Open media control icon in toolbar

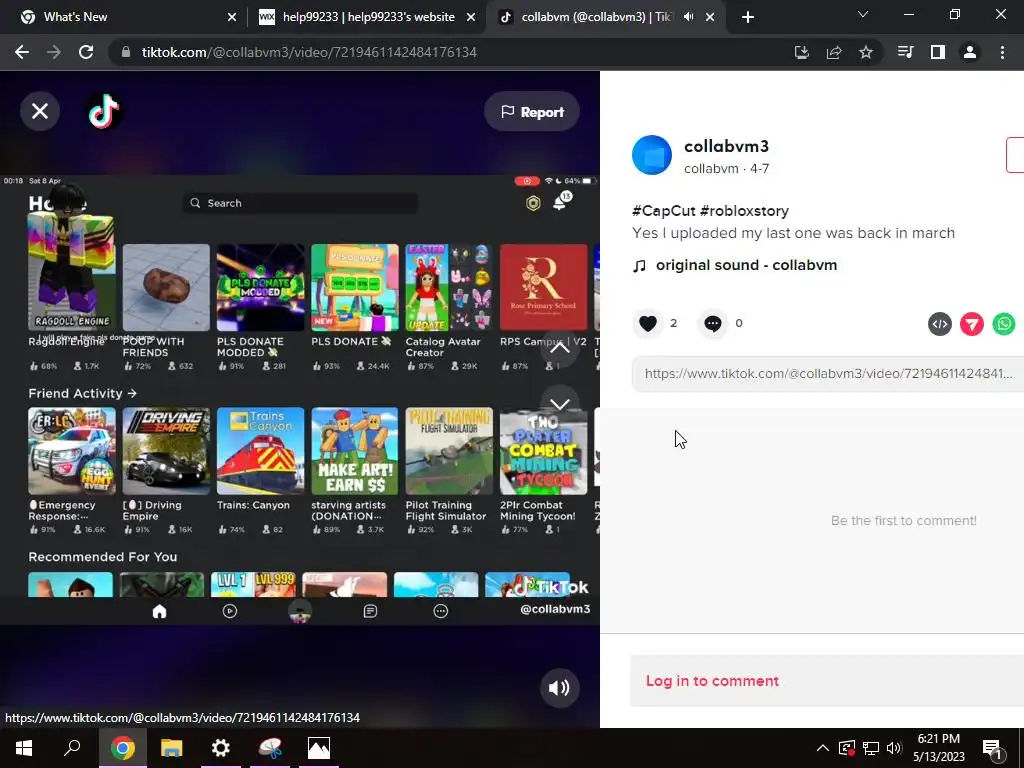(906, 52)
